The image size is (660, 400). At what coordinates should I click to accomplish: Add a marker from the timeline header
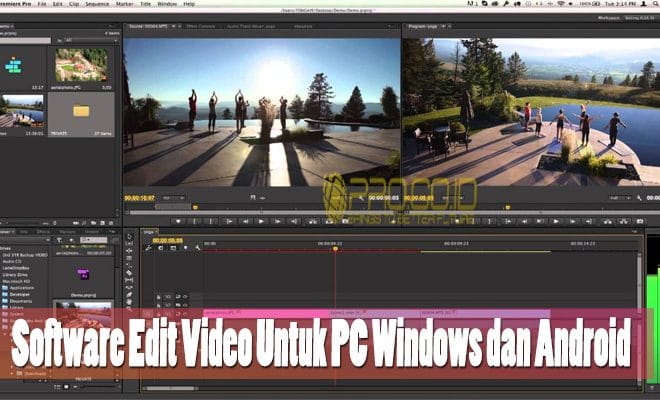(x=186, y=248)
